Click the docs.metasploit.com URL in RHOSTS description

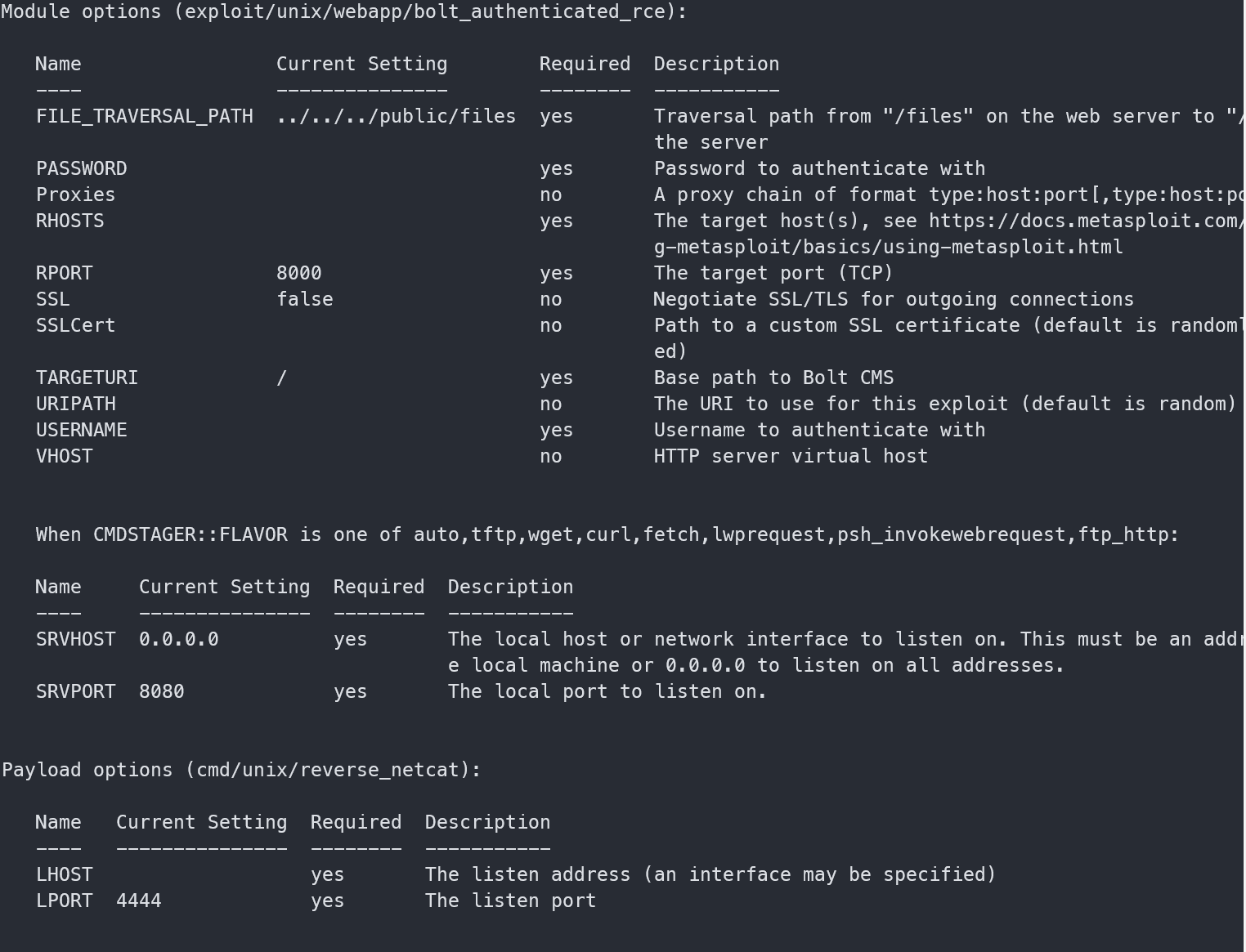point(1086,221)
